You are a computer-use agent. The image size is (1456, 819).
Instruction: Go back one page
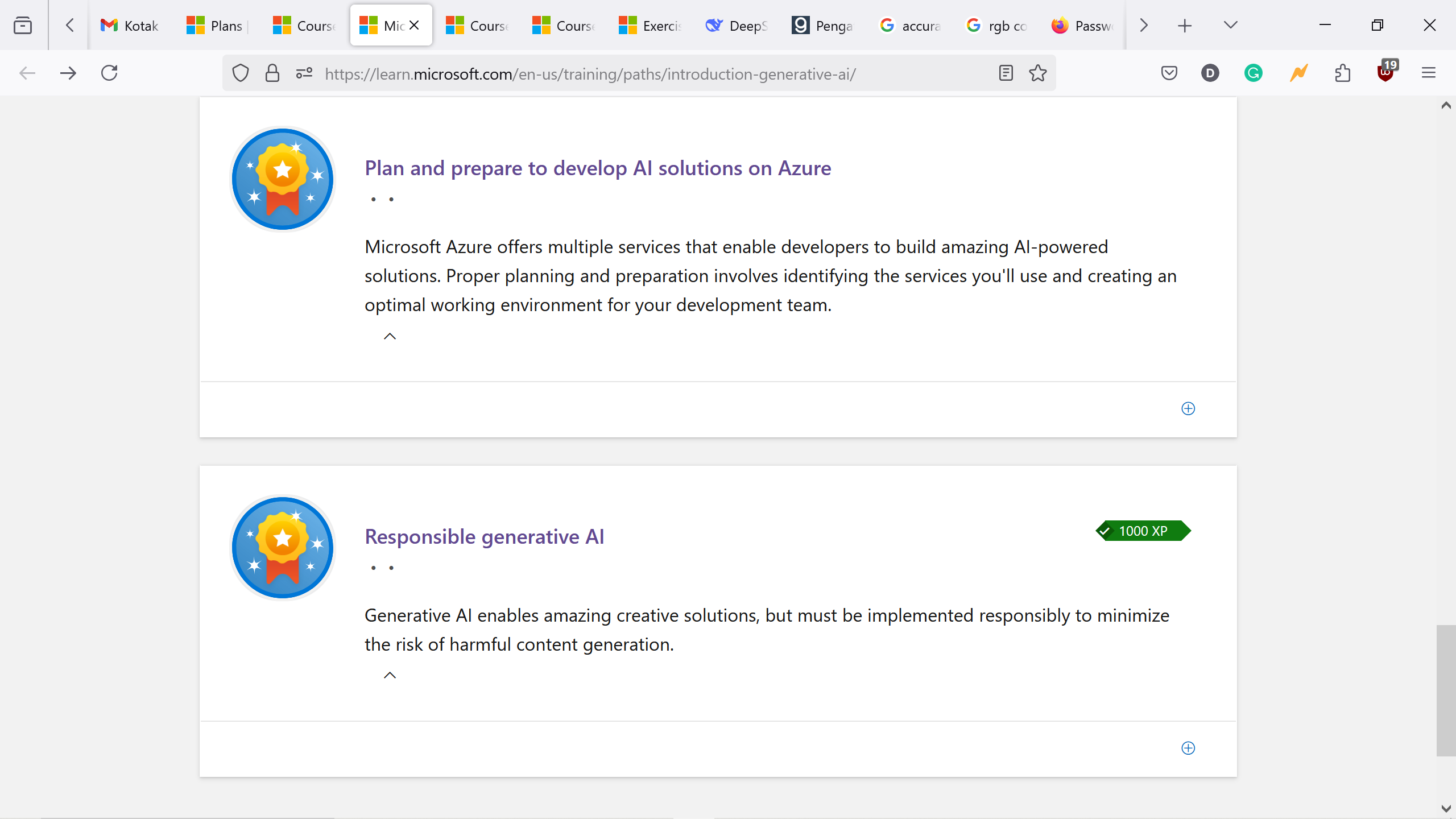tap(27, 73)
